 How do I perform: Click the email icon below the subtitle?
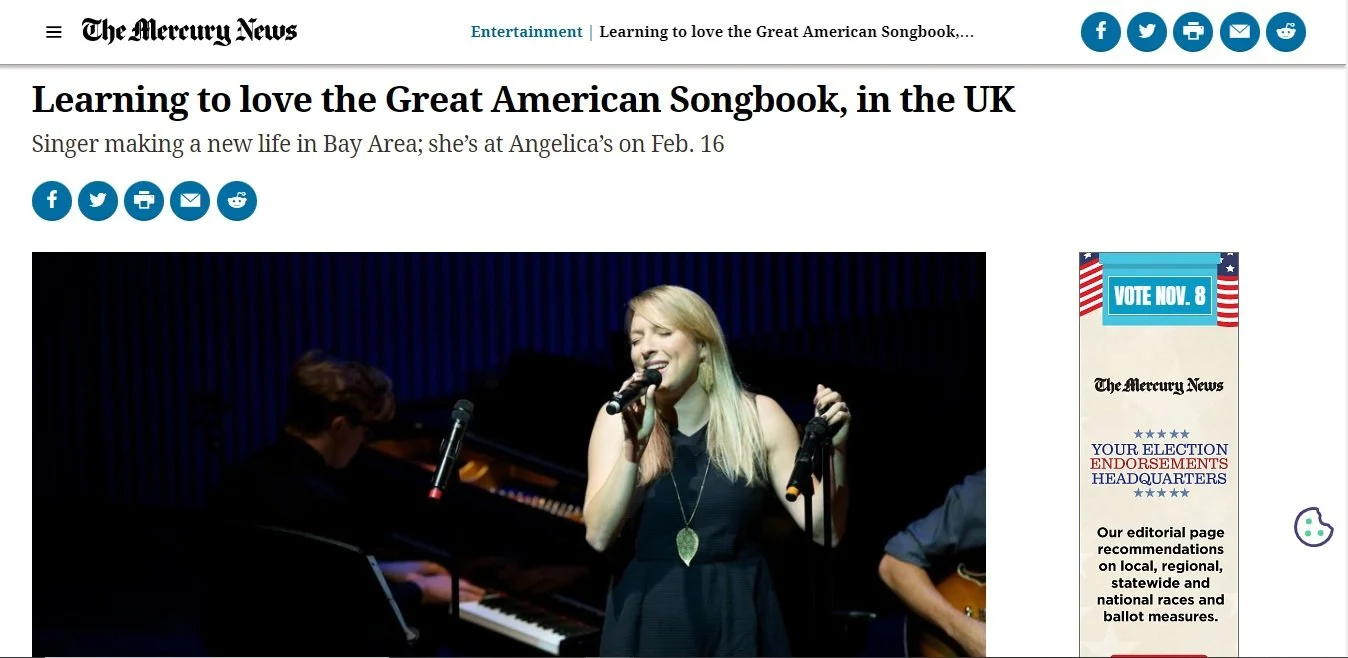pyautogui.click(x=190, y=201)
